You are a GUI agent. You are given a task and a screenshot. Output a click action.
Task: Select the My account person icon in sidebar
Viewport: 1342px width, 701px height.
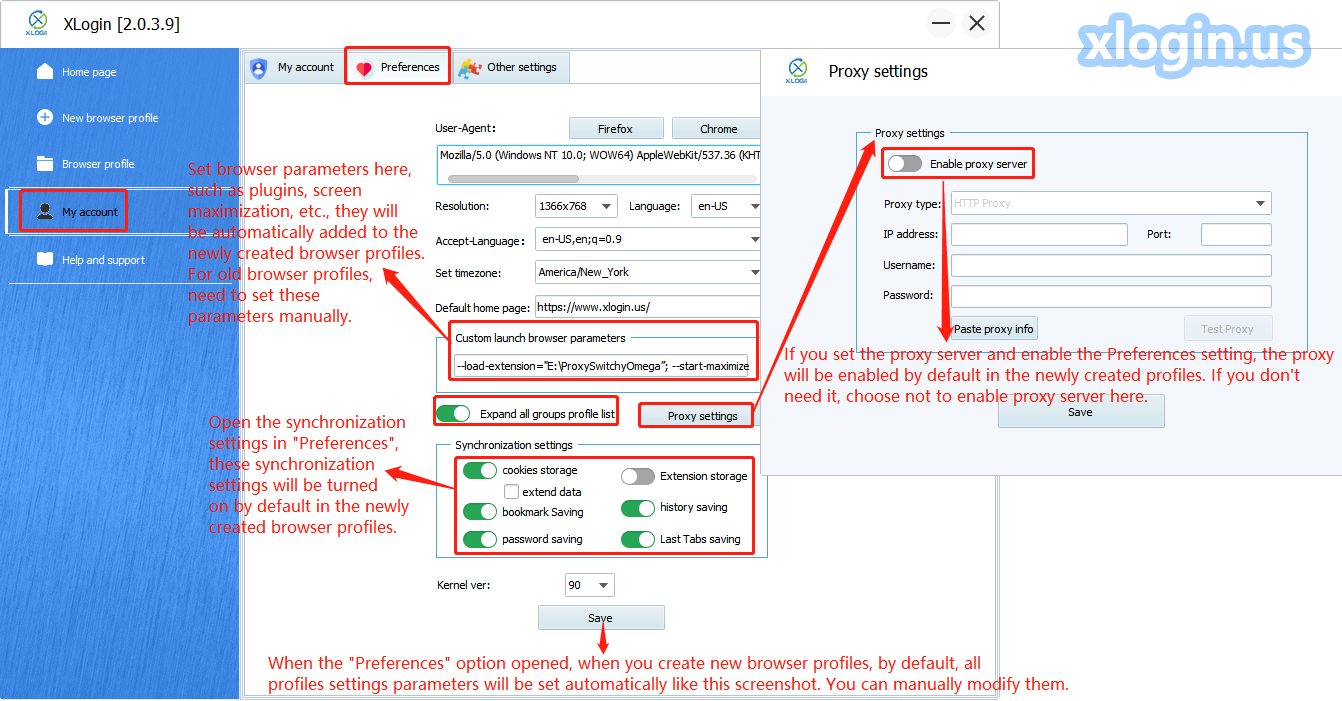(45, 211)
